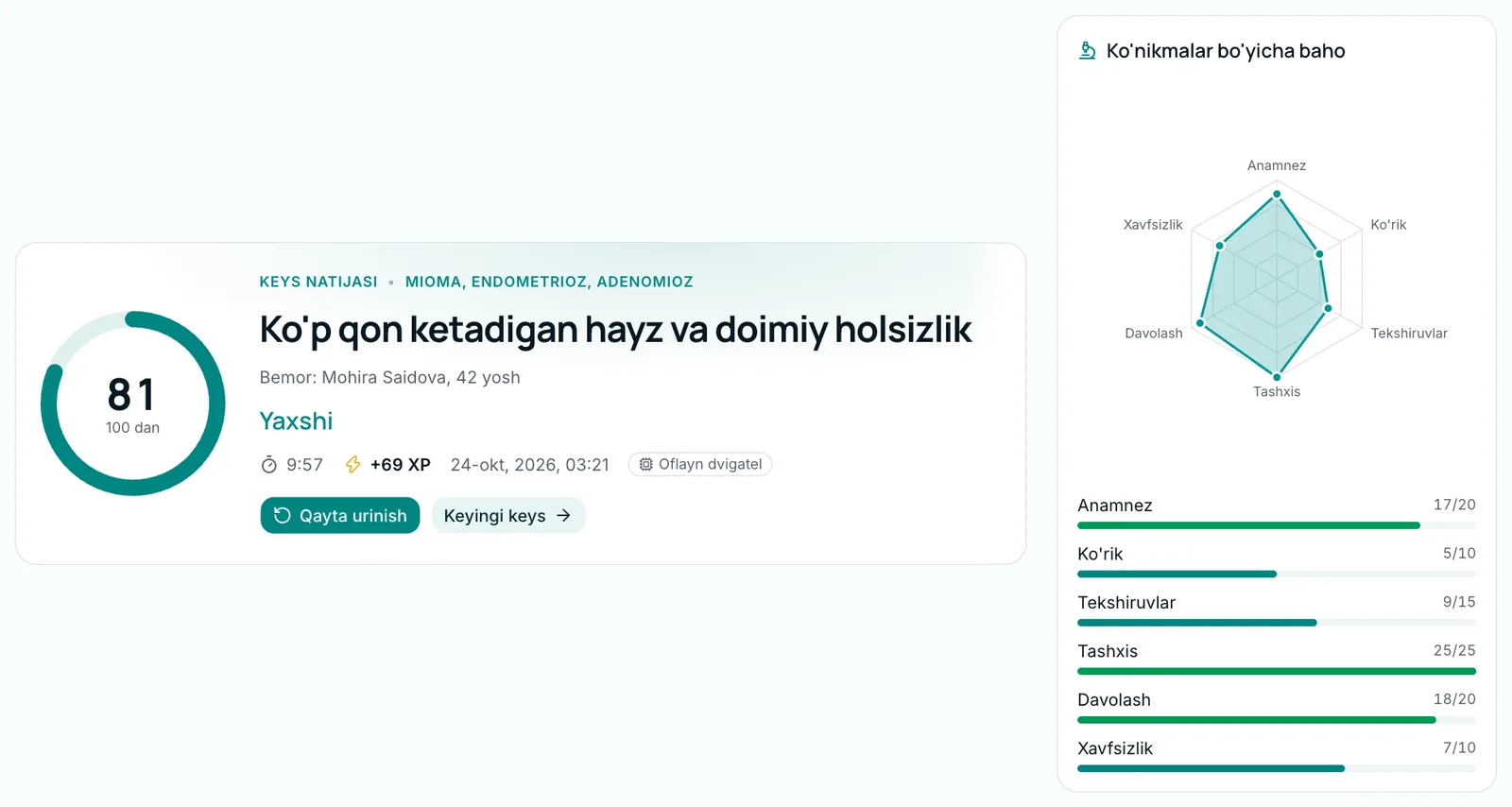This screenshot has height=807, width=1512.
Task: Click the microscope icon beside Ko'nikmalar bo'yicha baho
Action: 1088,50
